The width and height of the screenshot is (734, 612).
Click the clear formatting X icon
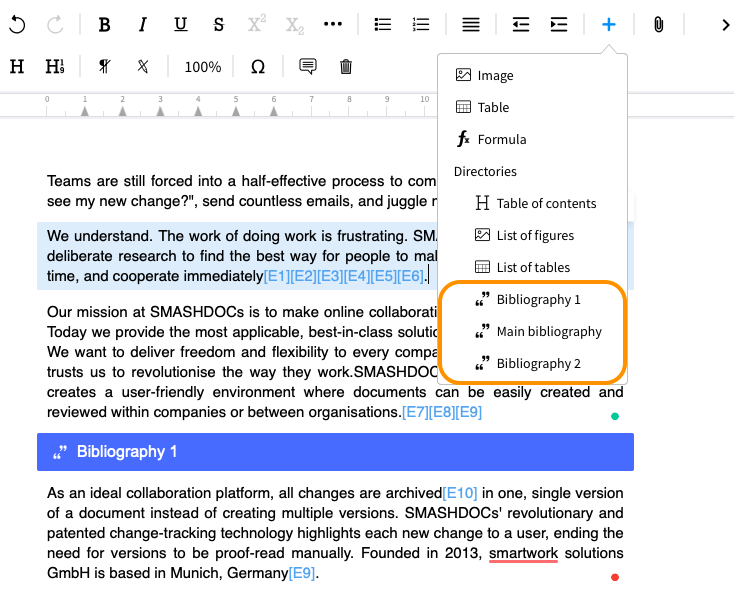click(143, 66)
